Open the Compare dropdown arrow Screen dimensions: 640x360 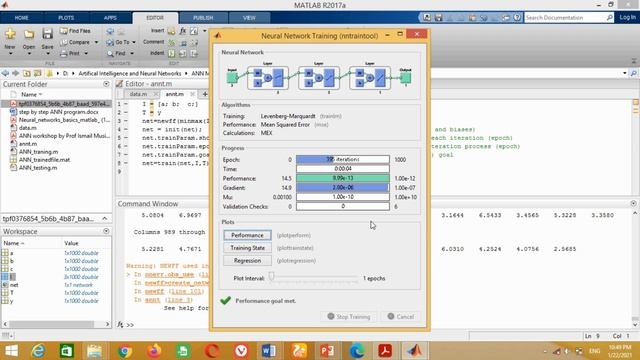coord(96,42)
